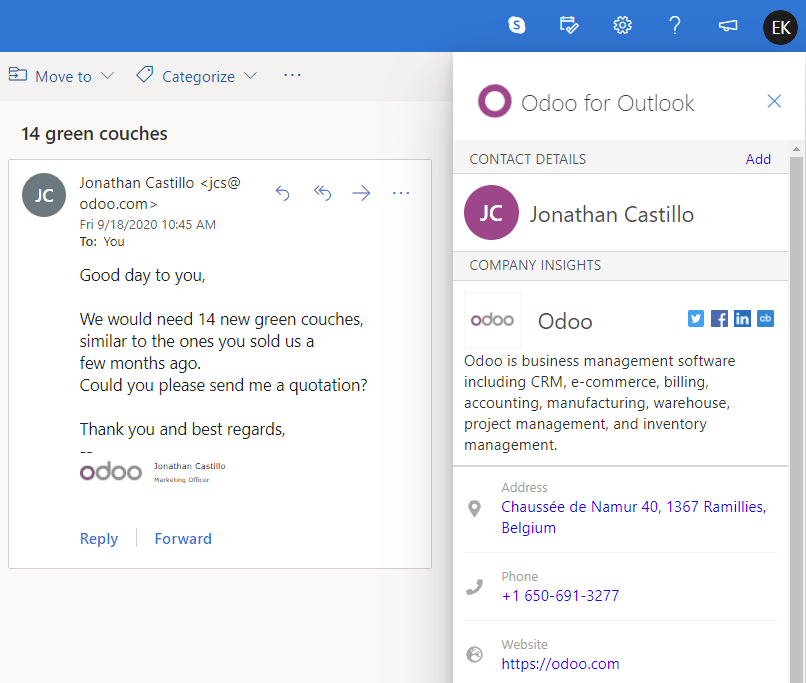Open Odoo's Twitter profile icon
This screenshot has height=683, width=806.
[695, 318]
